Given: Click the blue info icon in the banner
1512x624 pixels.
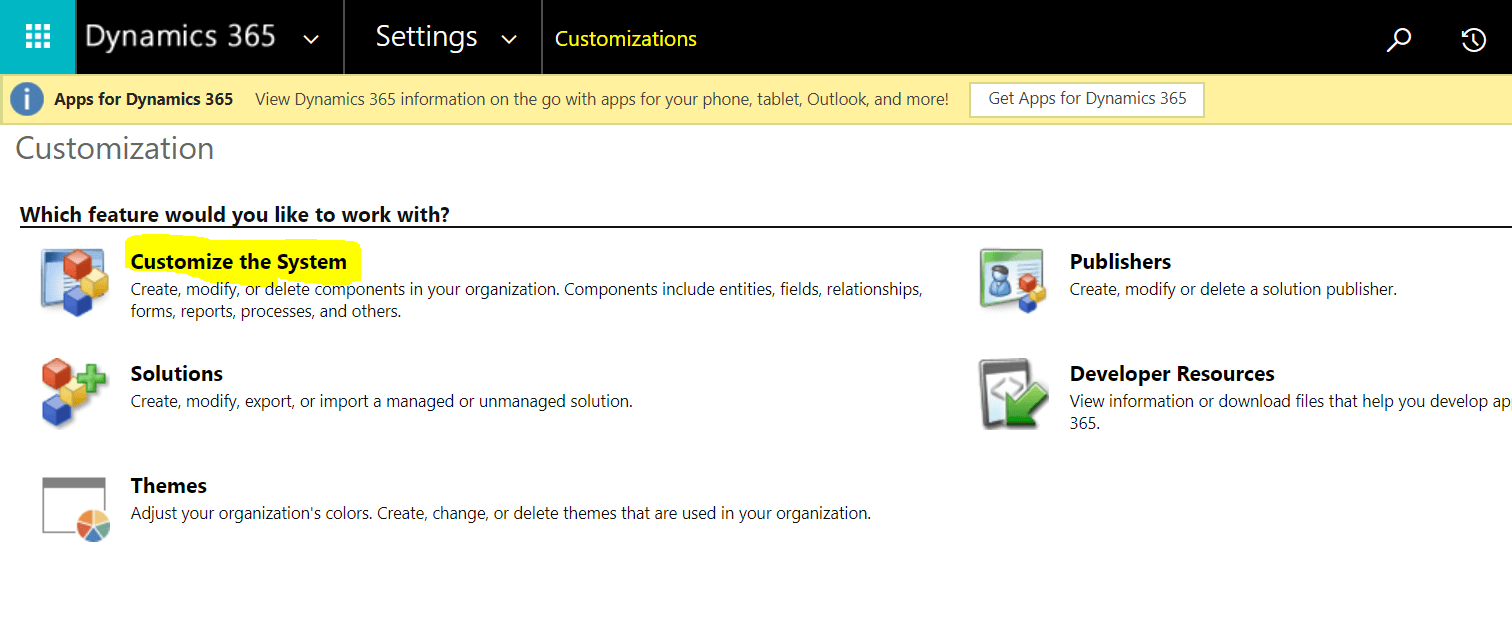Looking at the screenshot, I should click(x=27, y=99).
